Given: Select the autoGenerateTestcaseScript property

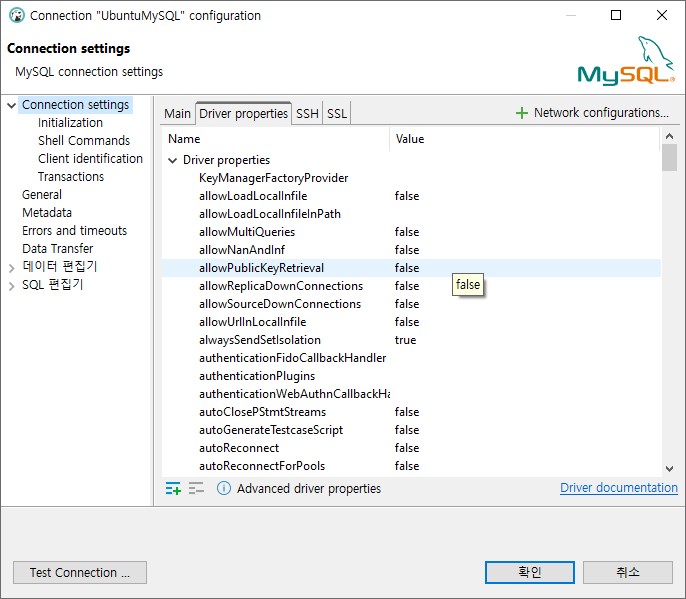Looking at the screenshot, I should point(271,430).
